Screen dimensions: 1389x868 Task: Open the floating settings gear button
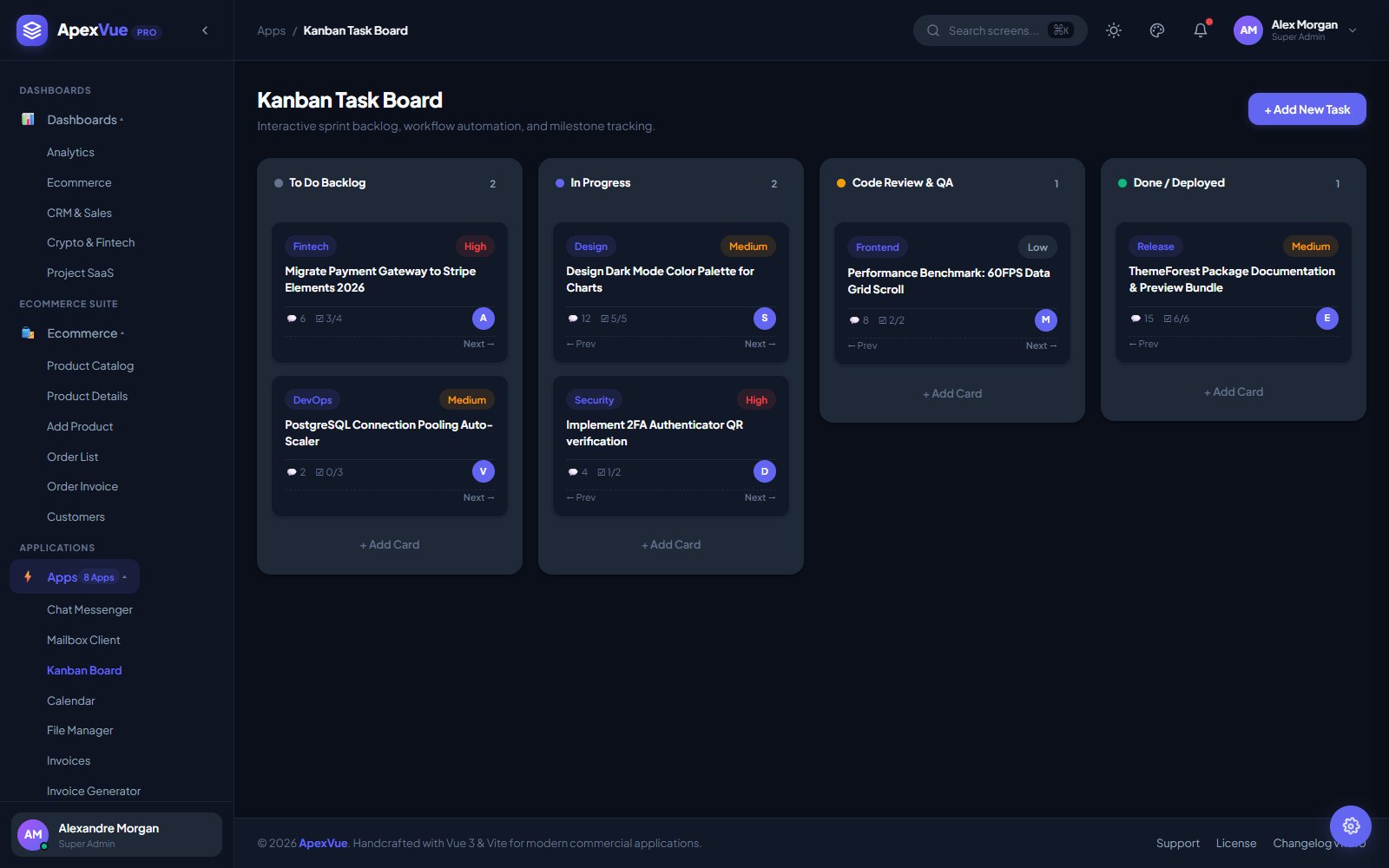click(1351, 826)
